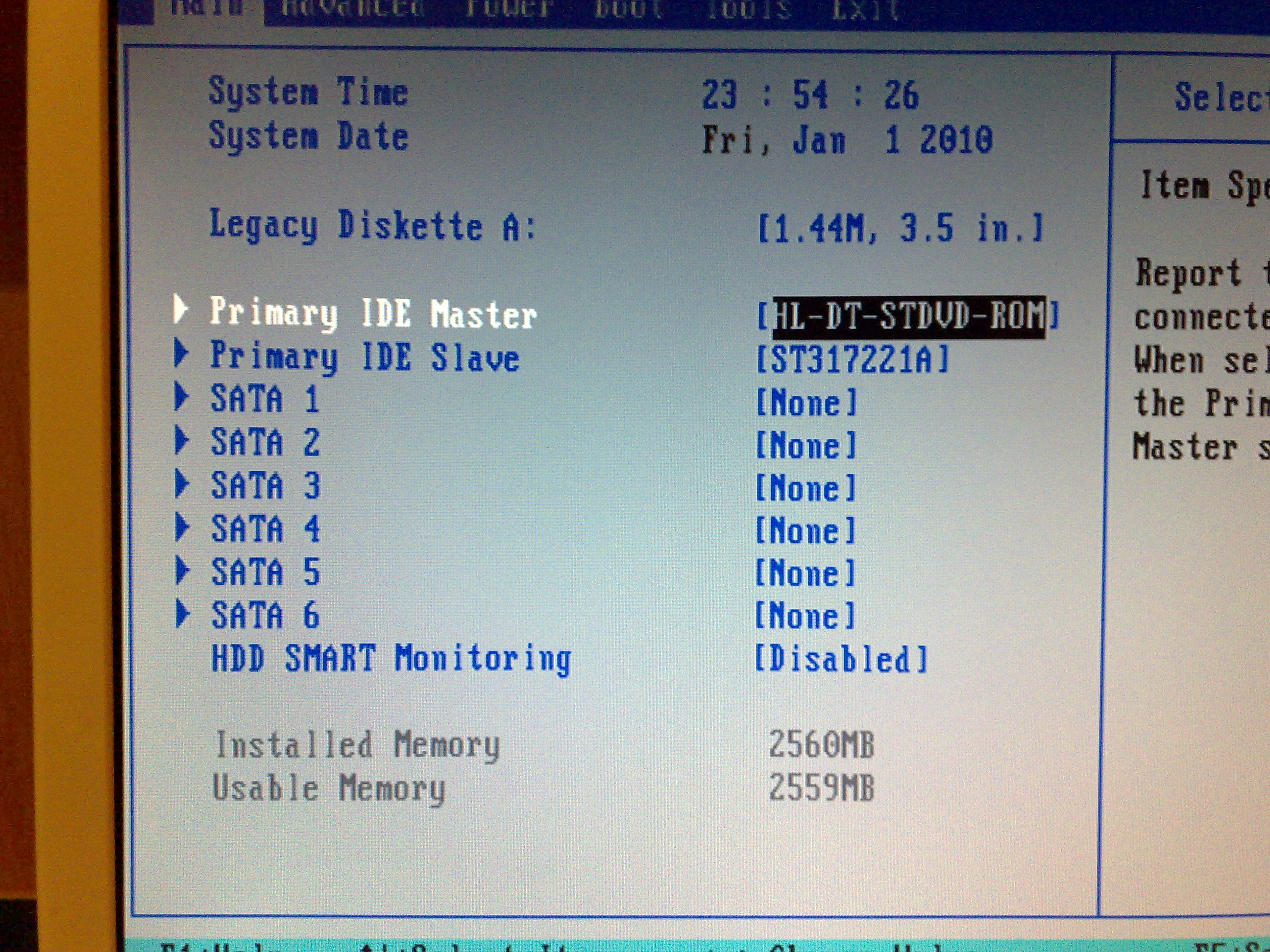
Task: Select the SATA 5 entry
Action: (266, 572)
